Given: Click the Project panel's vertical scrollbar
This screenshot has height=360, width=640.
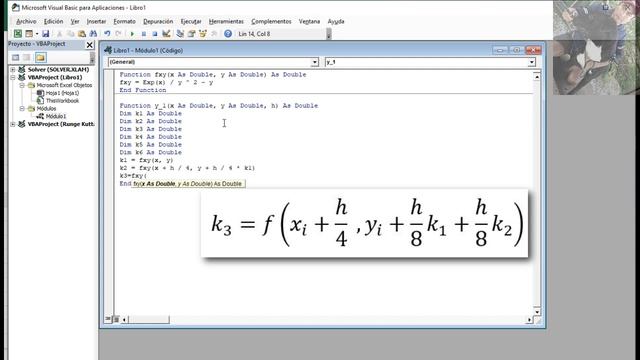Looking at the screenshot, I should point(92,58).
